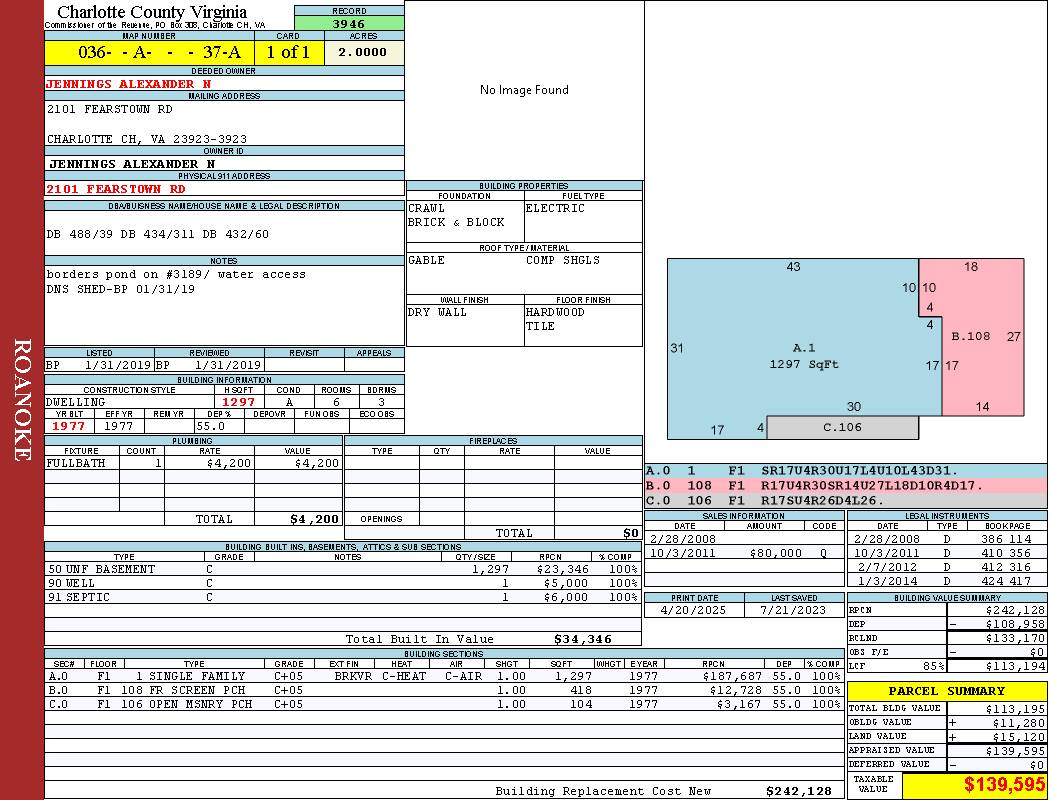Click the 91 SEPTIC built-in row
This screenshot has height=800, width=1050.
pyautogui.click(x=343, y=597)
